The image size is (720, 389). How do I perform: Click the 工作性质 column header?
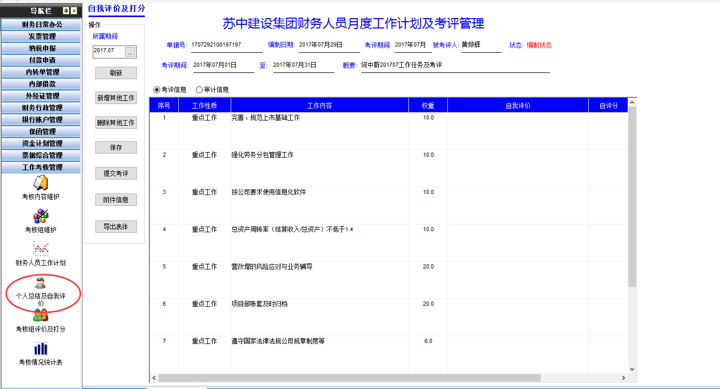204,106
